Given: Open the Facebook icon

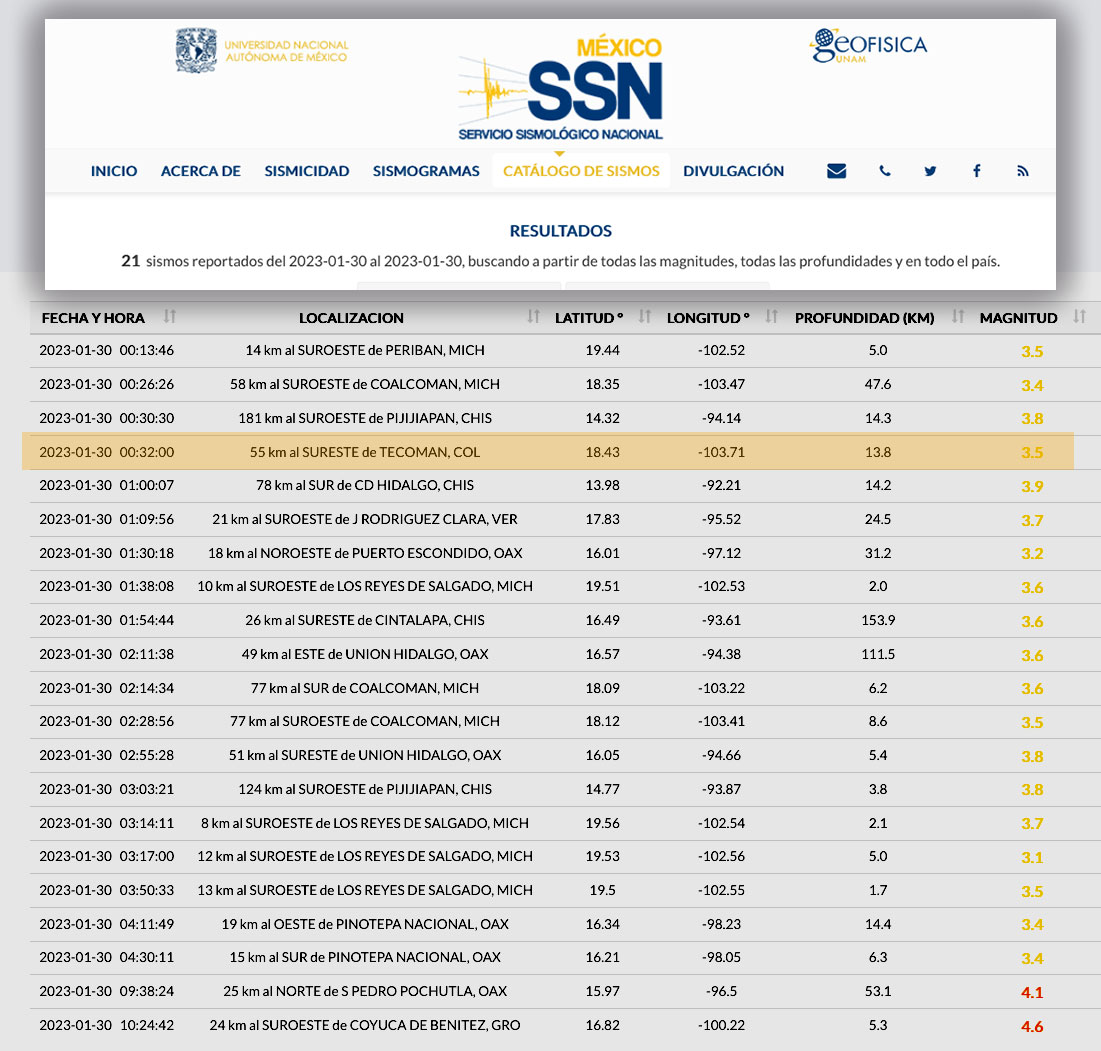Looking at the screenshot, I should [977, 171].
